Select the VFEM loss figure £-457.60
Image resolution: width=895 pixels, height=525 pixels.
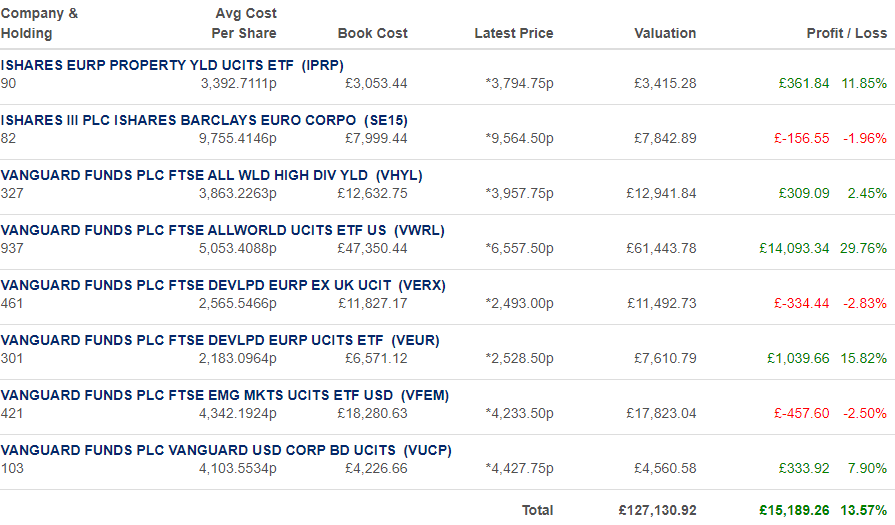pos(801,413)
